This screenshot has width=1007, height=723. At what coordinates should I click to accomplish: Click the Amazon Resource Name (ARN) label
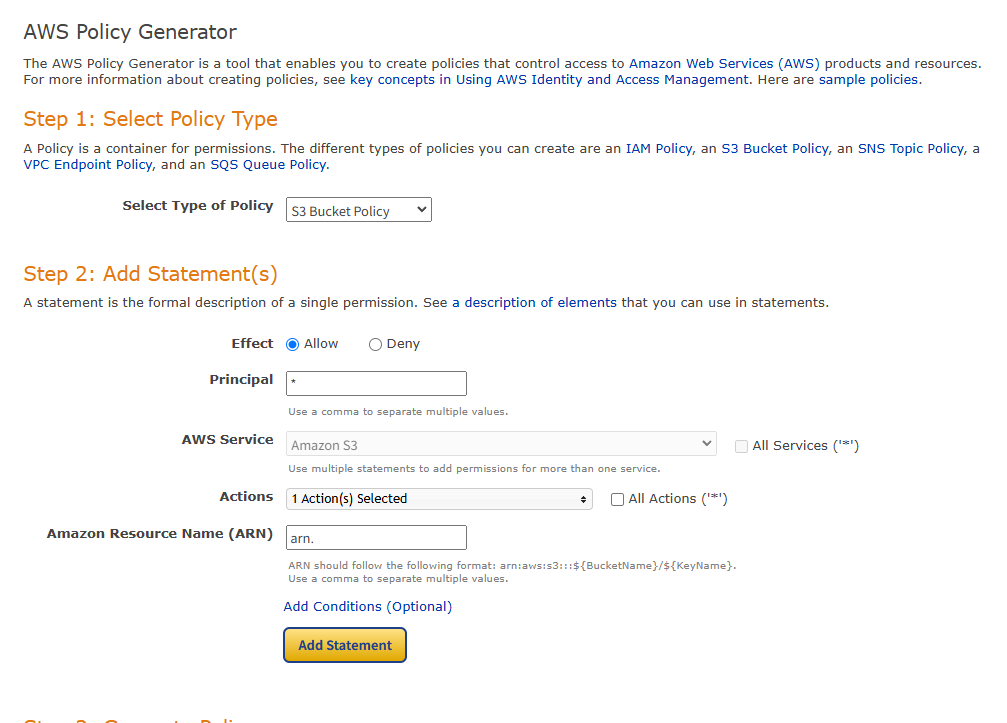tap(160, 534)
